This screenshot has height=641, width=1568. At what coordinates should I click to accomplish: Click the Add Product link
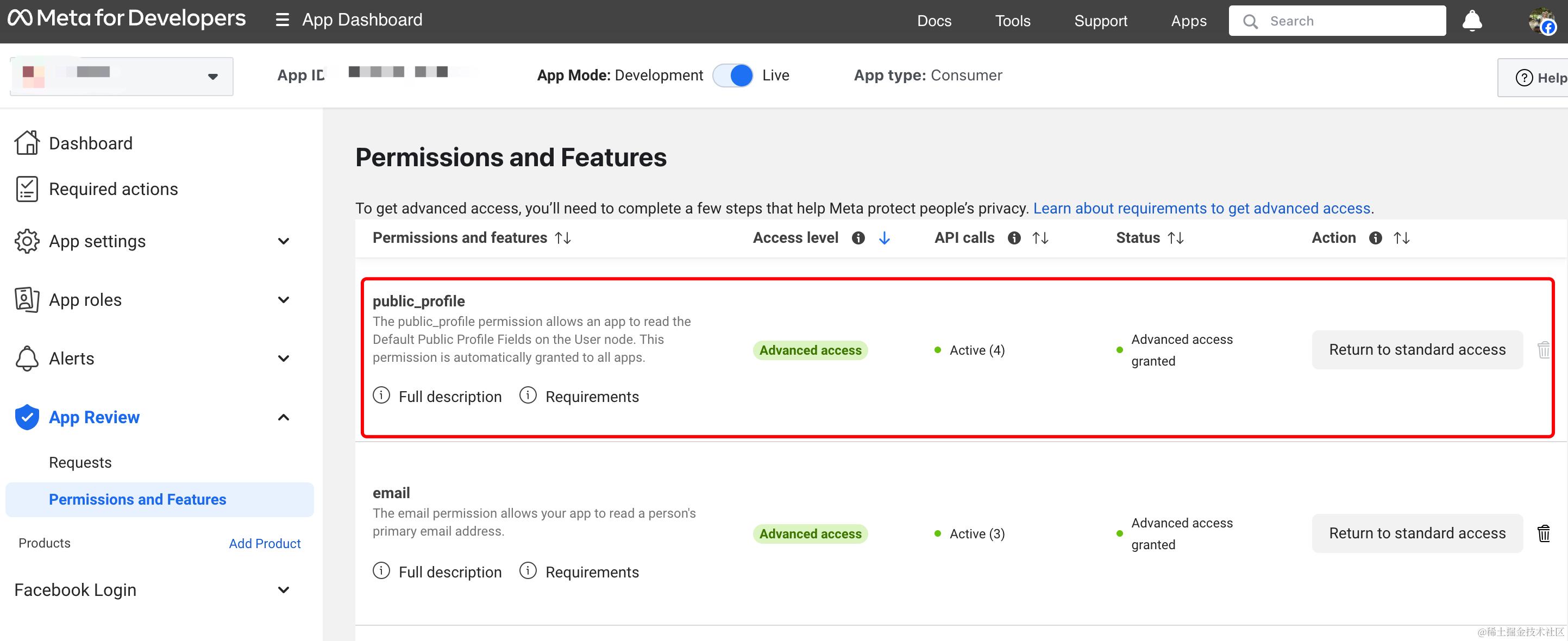tap(265, 544)
